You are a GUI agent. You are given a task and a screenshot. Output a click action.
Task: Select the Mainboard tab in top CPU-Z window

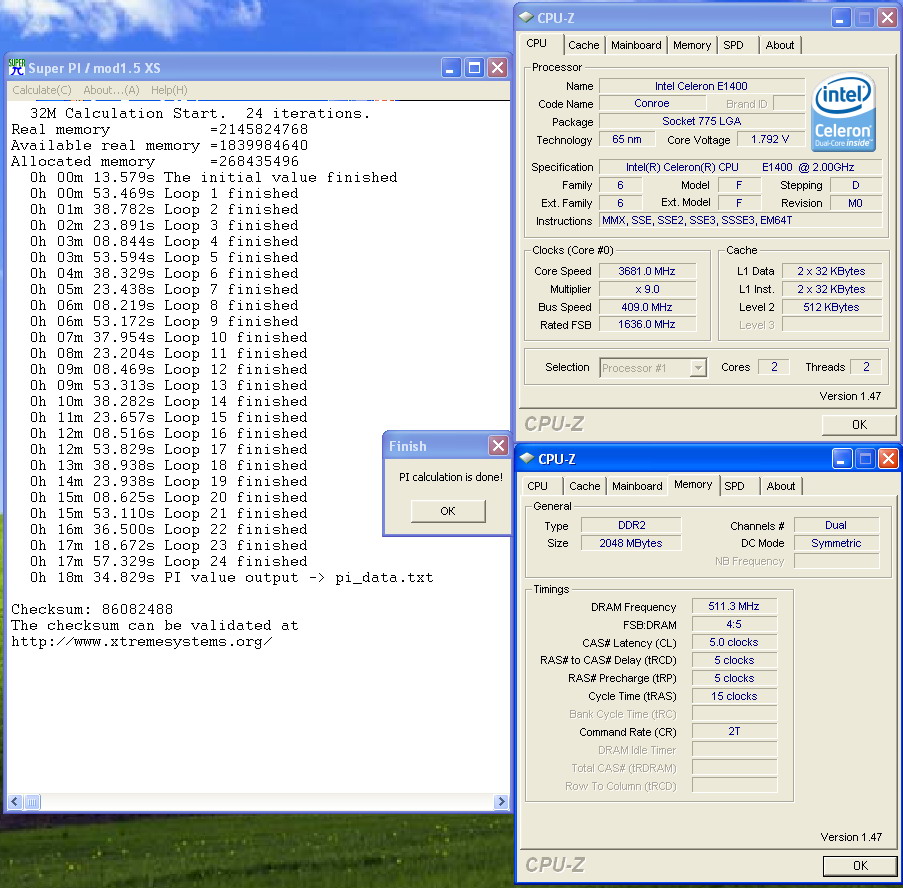(636, 45)
